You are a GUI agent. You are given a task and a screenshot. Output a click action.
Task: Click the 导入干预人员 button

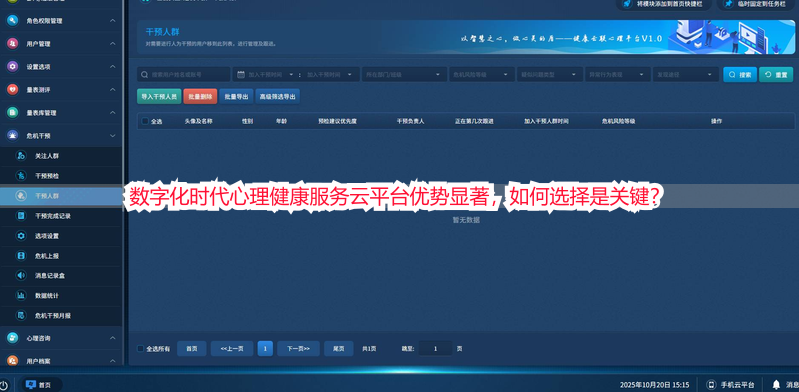(x=159, y=96)
